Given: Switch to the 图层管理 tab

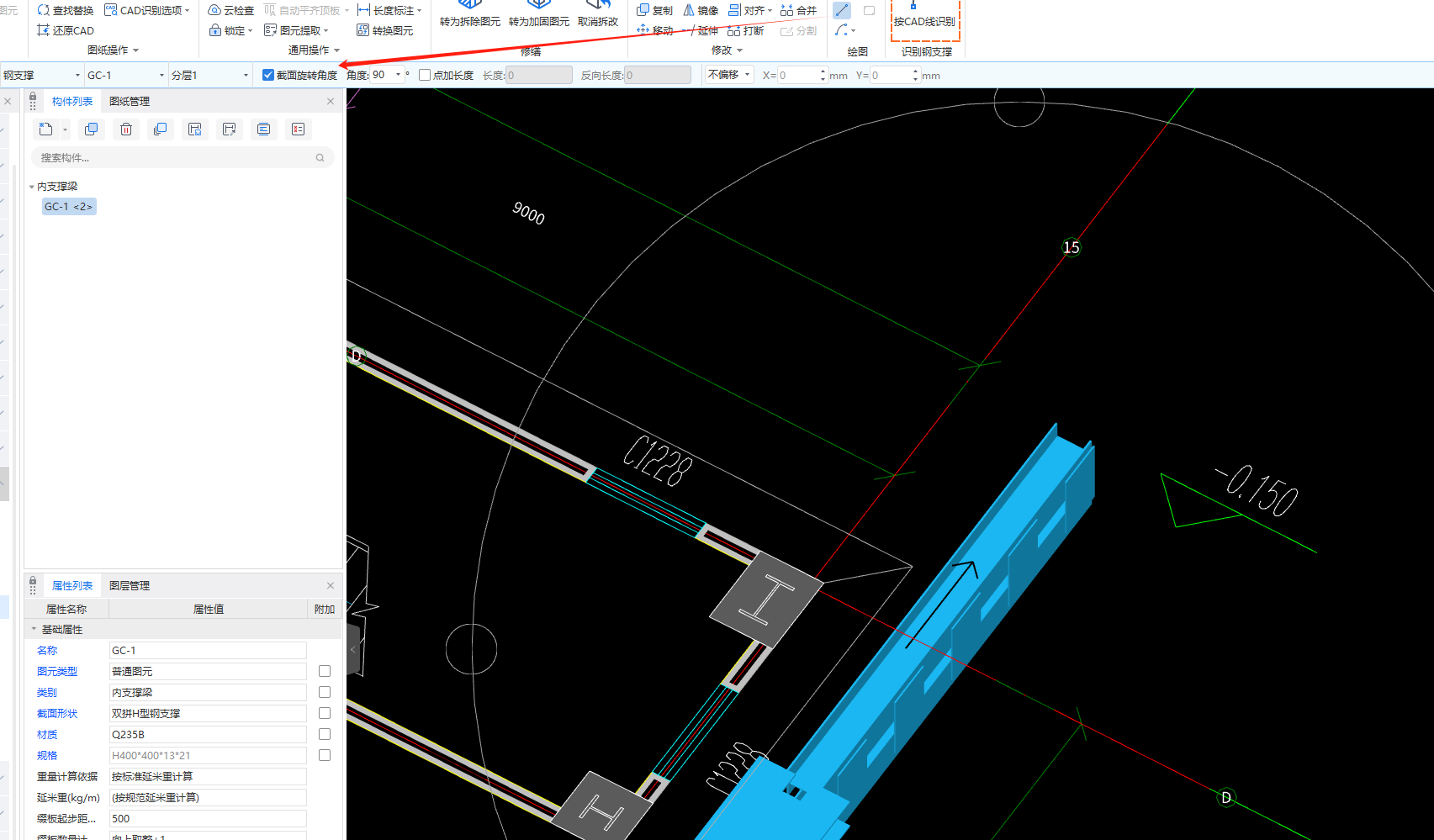Looking at the screenshot, I should [130, 585].
